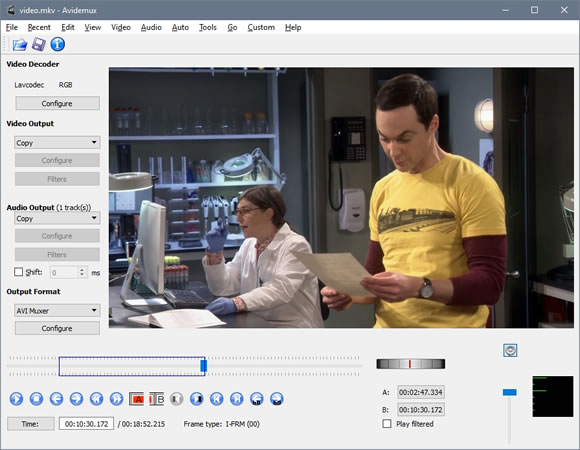The width and height of the screenshot is (580, 450).
Task: Click the Time button
Action: click(x=30, y=424)
